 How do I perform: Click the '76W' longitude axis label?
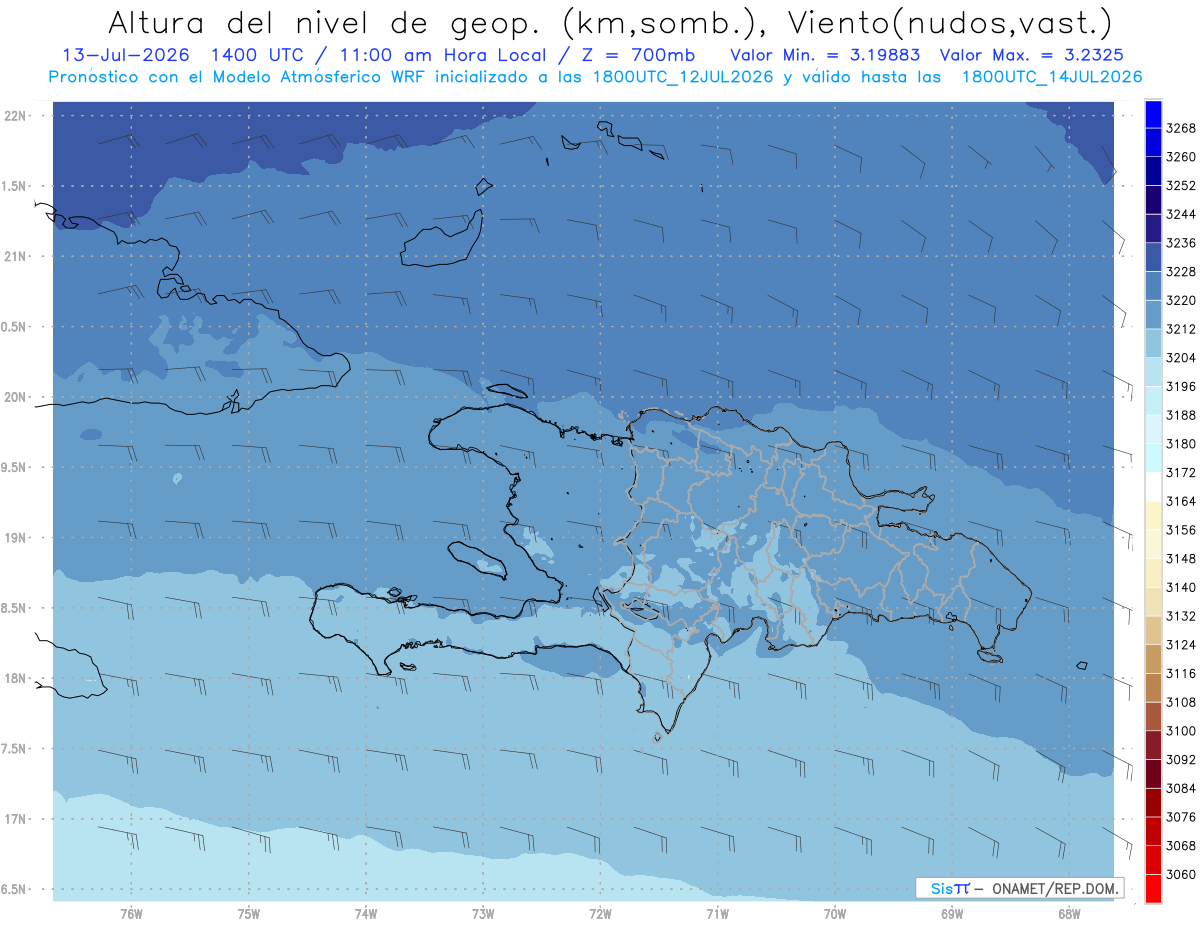(x=131, y=913)
